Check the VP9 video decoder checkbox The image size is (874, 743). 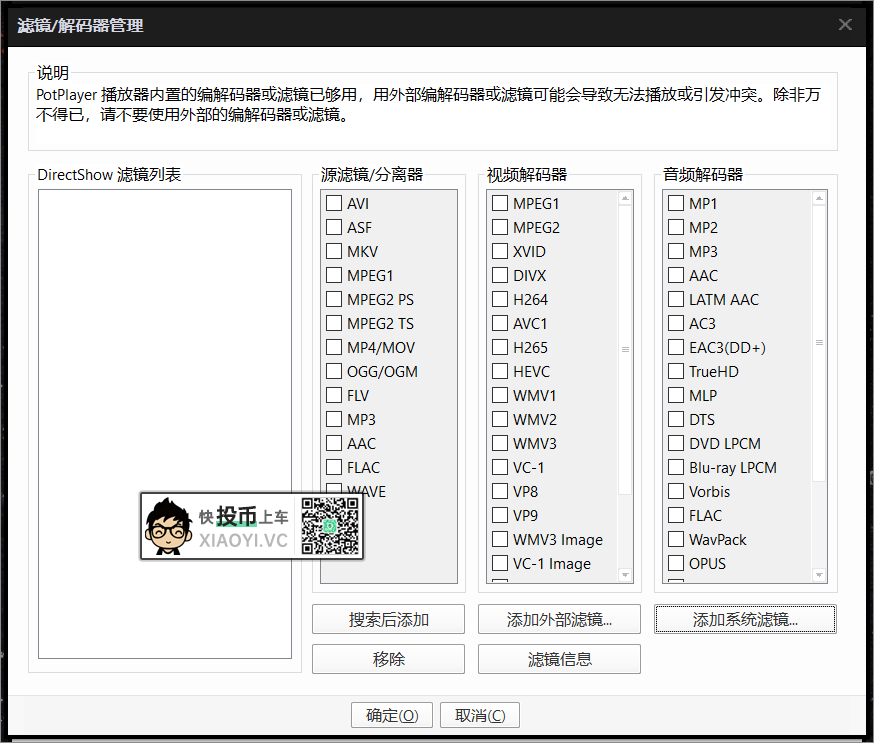pos(499,515)
